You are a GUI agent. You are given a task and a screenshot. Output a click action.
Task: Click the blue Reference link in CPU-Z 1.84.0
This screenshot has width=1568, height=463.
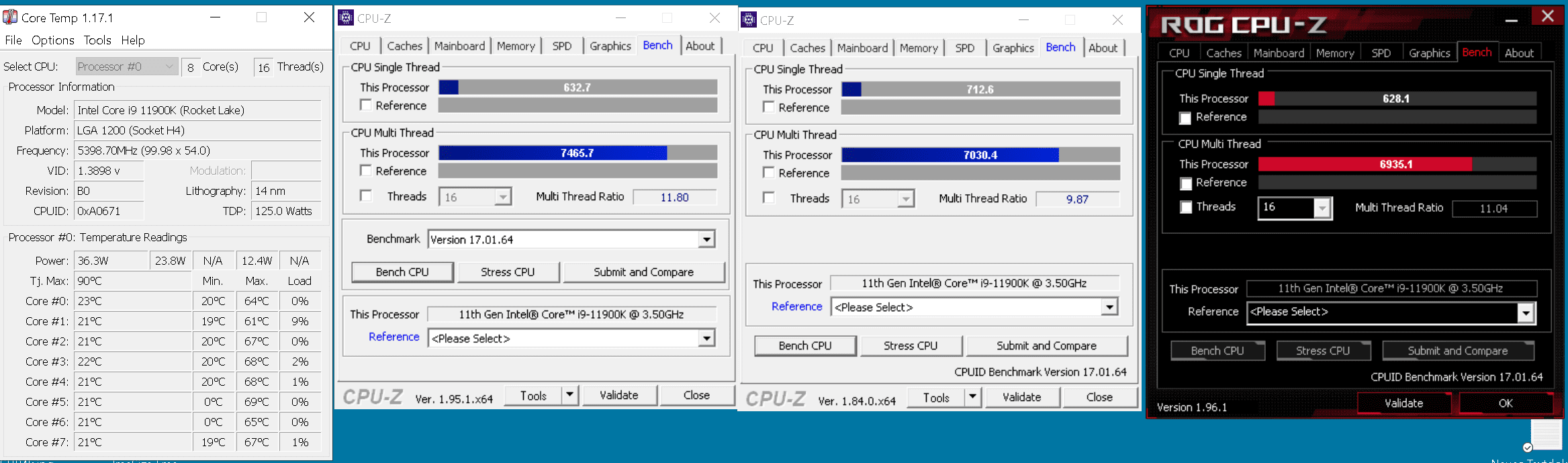796,306
